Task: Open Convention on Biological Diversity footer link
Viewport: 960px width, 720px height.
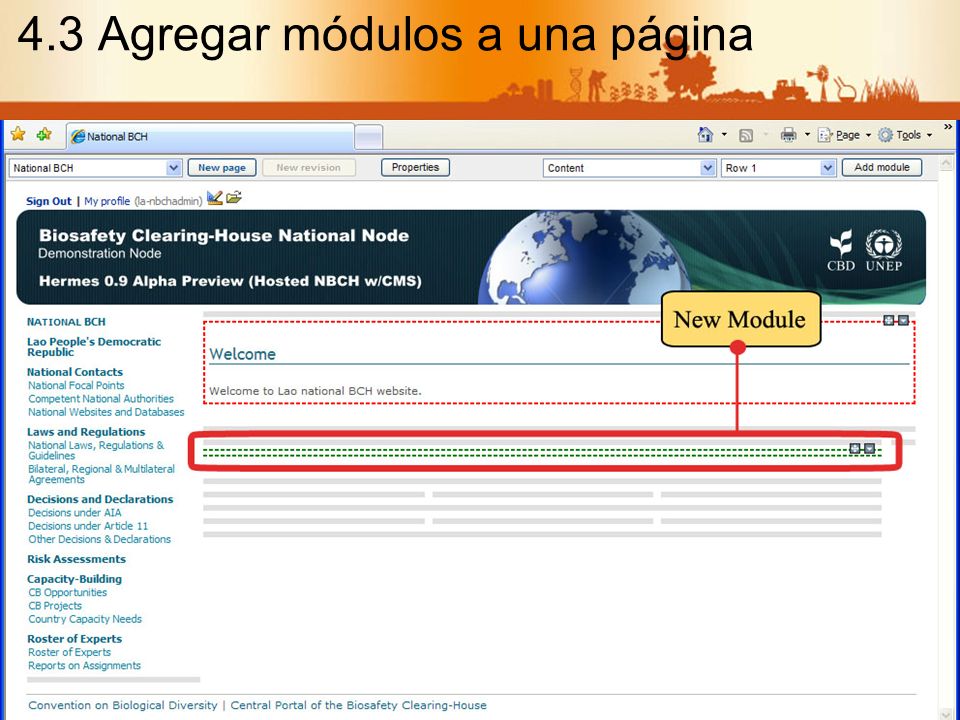Action: click(x=122, y=705)
